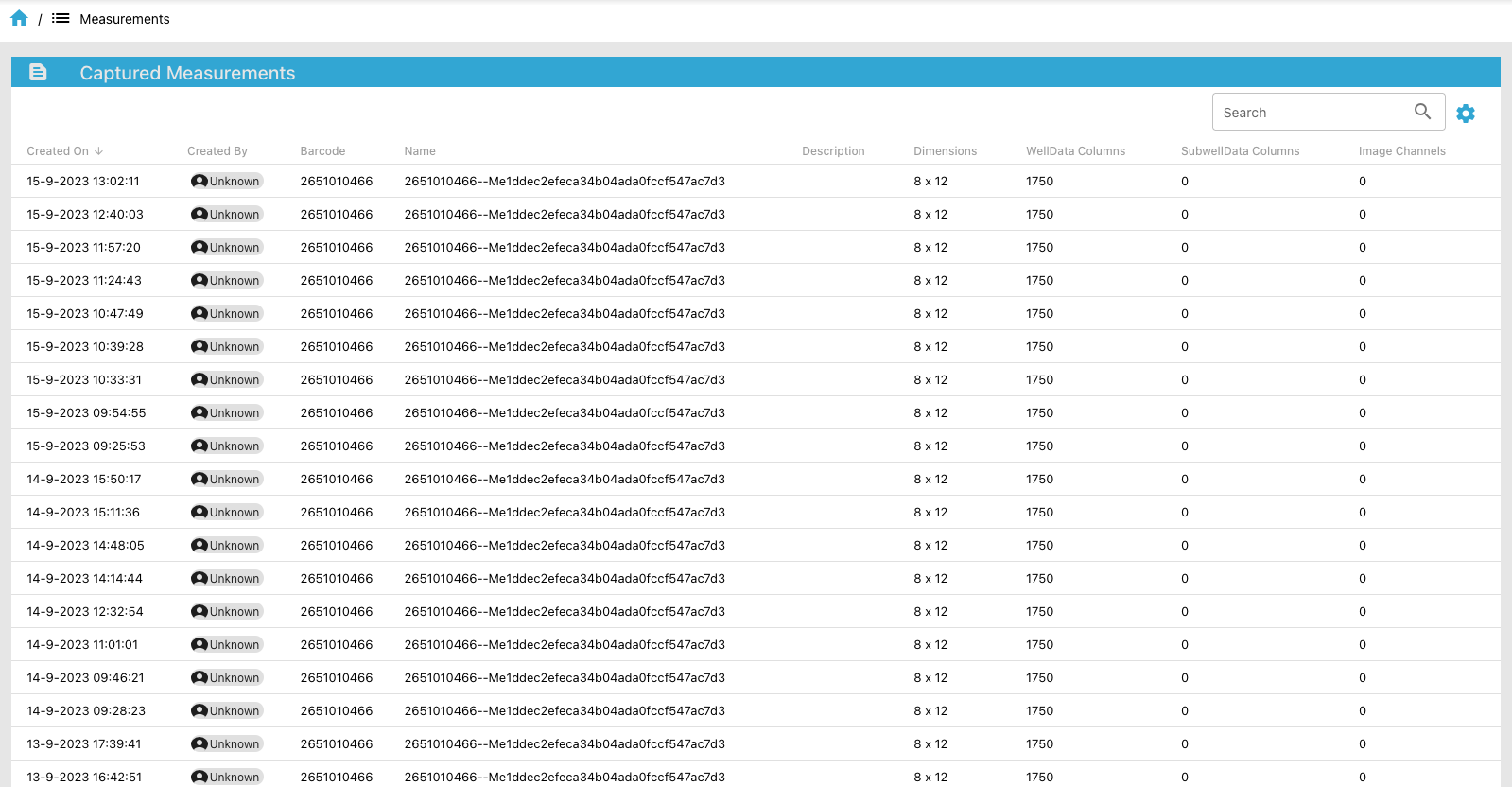The width and height of the screenshot is (1512, 787).
Task: Click user avatar icon in 13:02:11 row
Action: pyautogui.click(x=200, y=182)
